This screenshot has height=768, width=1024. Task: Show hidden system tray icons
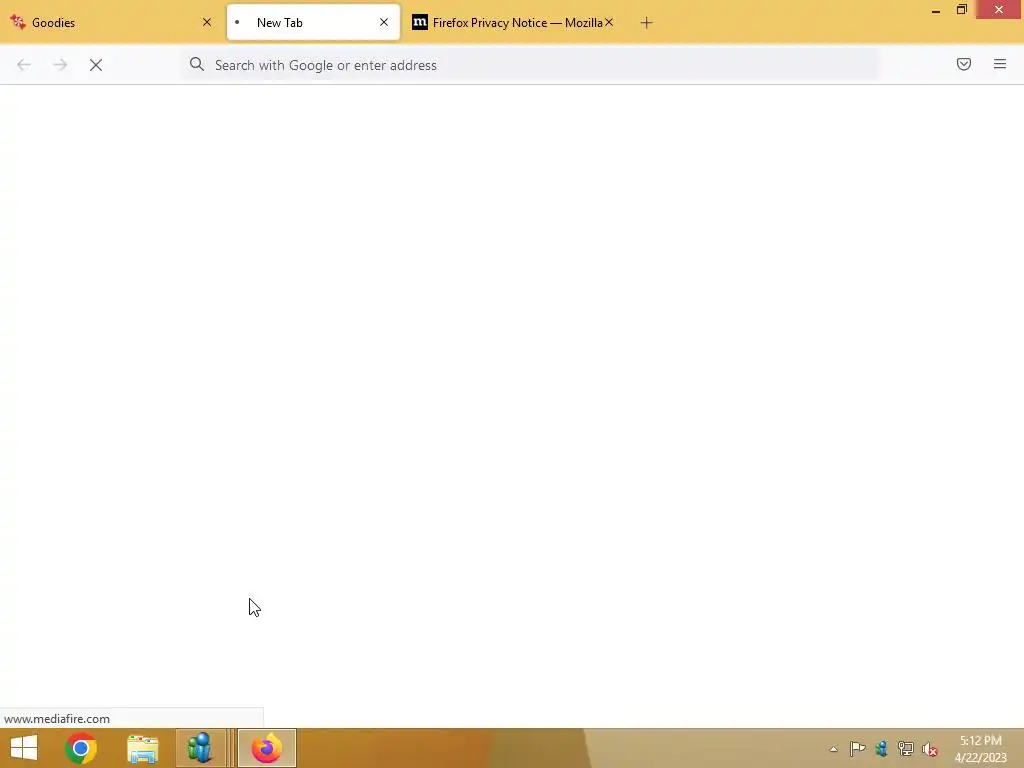pos(833,749)
